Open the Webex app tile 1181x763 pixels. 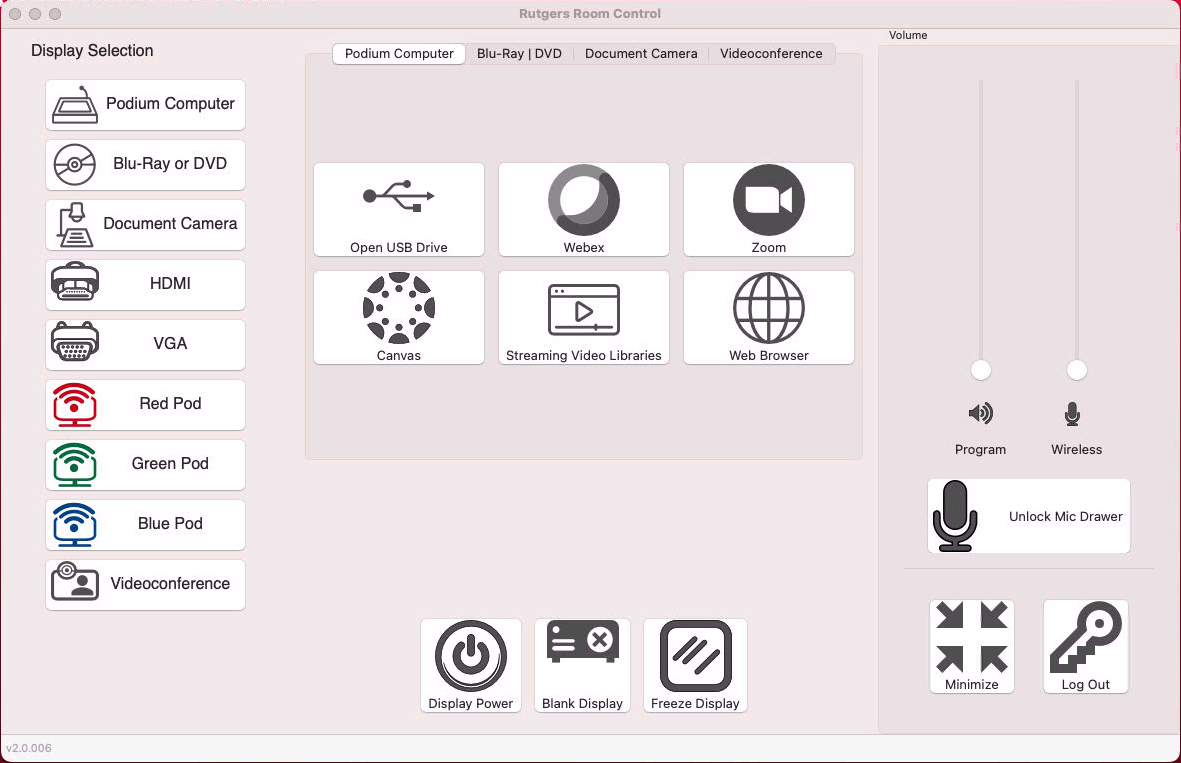[583, 209]
